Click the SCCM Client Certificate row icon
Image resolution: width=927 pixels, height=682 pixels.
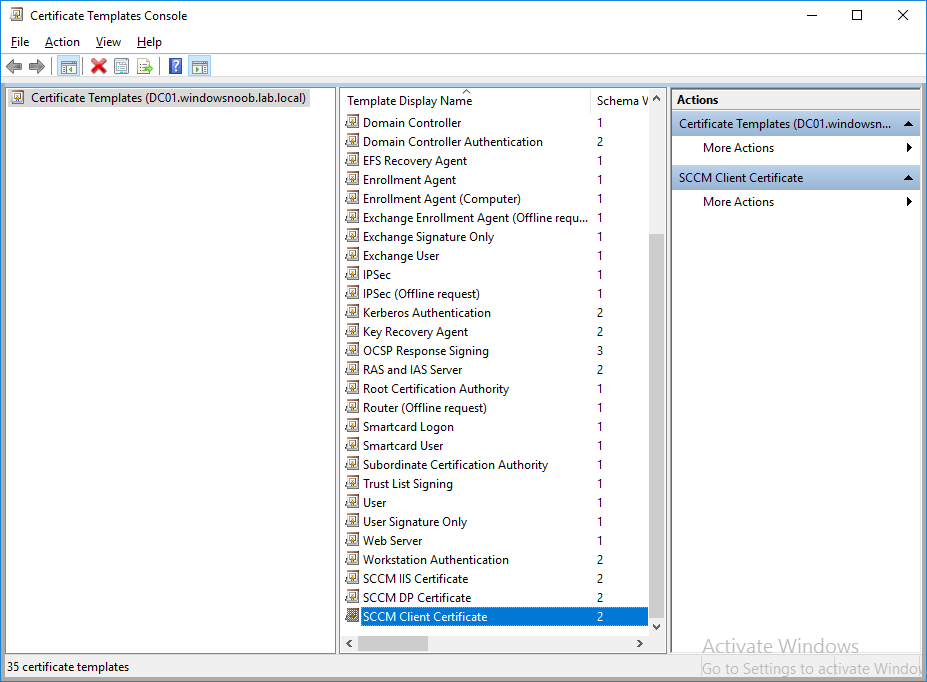click(x=352, y=616)
